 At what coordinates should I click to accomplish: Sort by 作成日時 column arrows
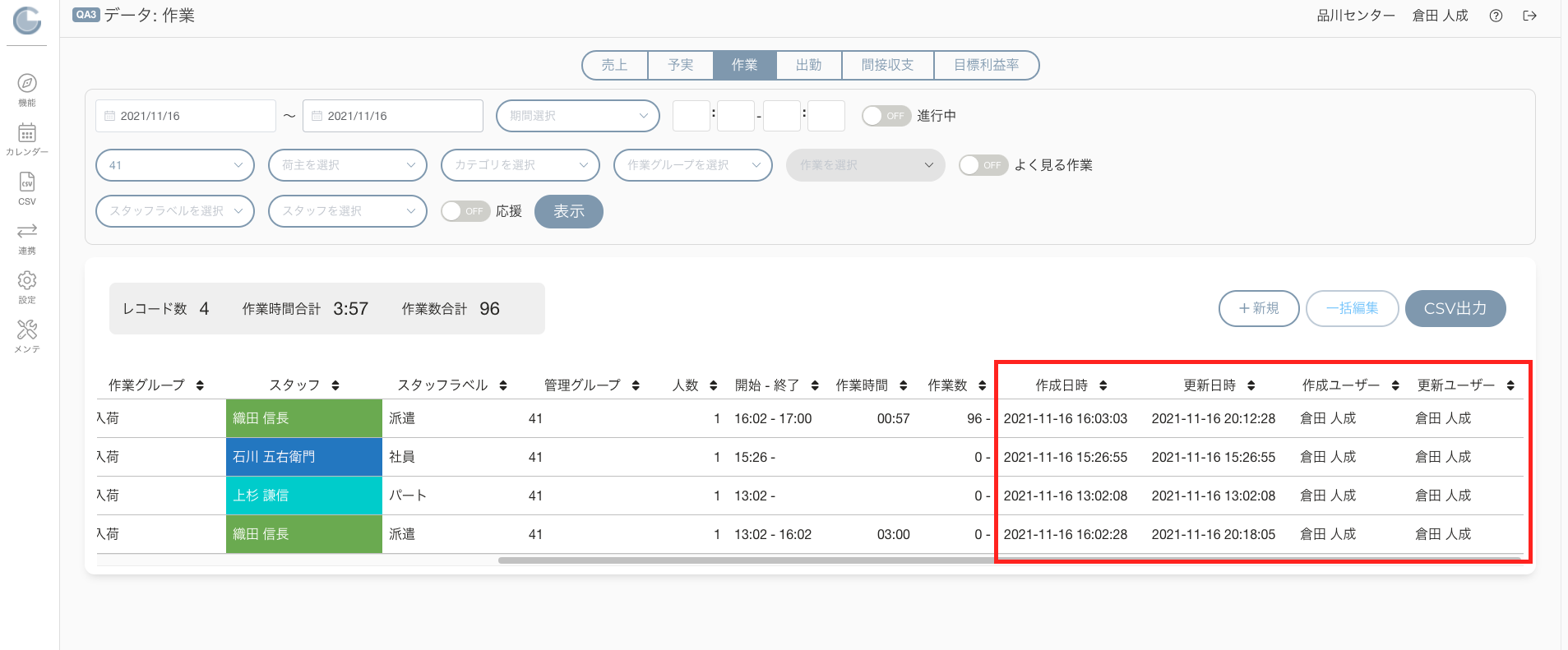[x=1103, y=385]
